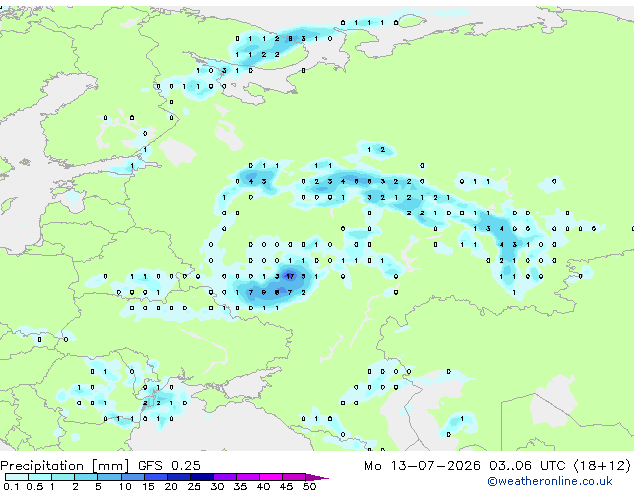This screenshot has height=490, width=634.
Task: Click legend label '20'
Action: (171, 486)
